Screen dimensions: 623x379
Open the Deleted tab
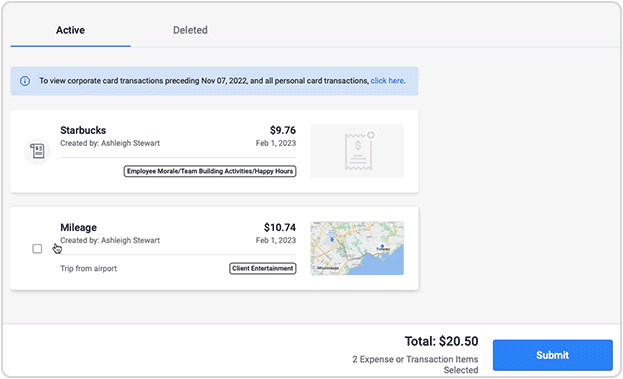pos(190,30)
